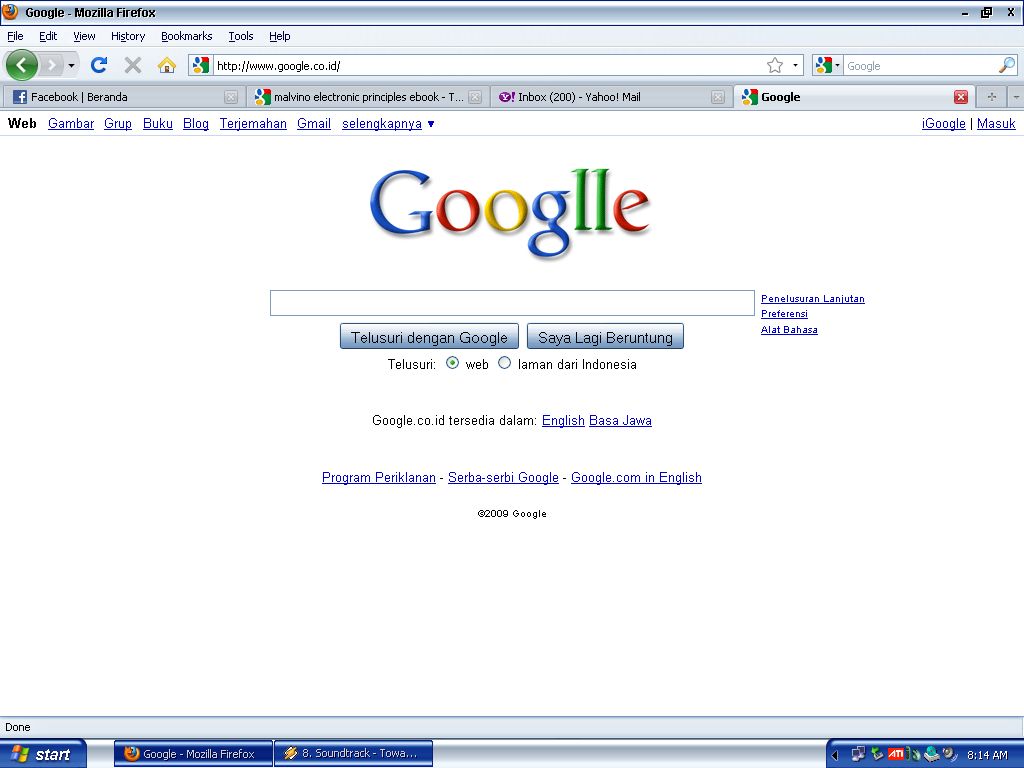
Task: Open the Blog link
Action: 196,123
